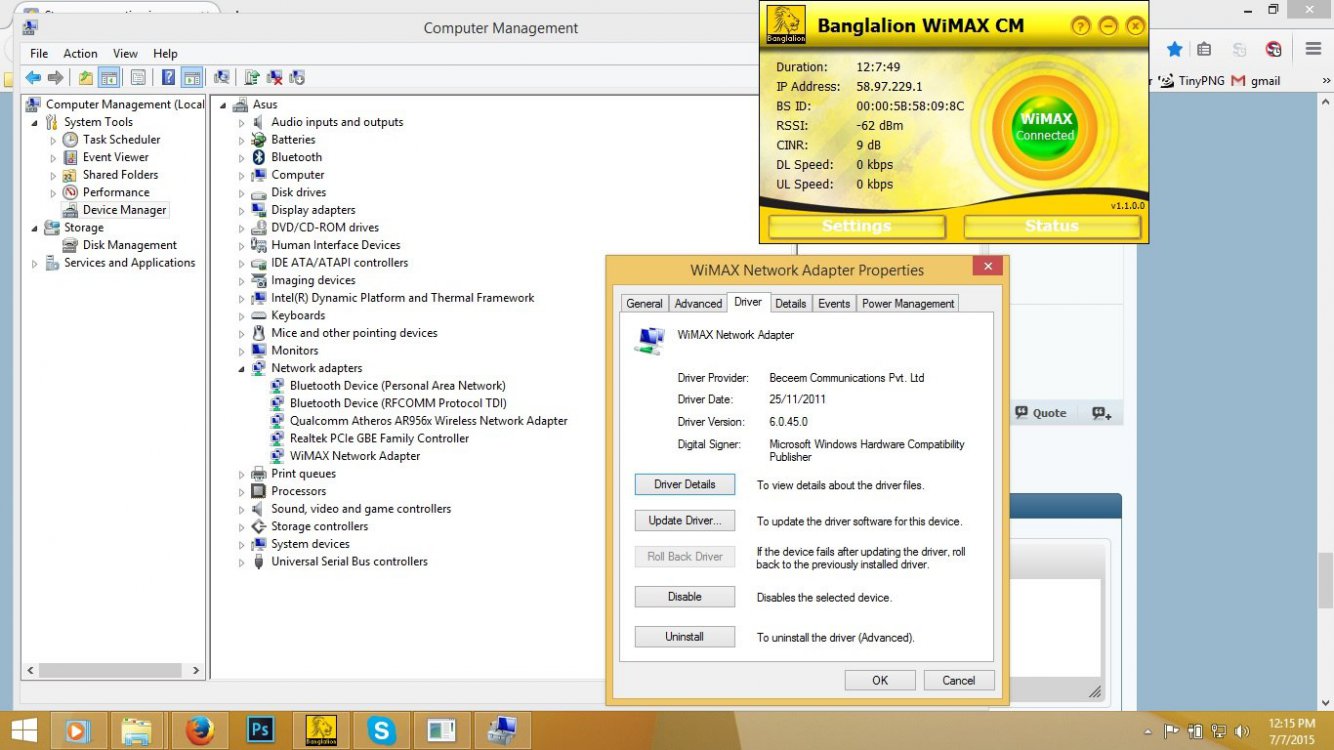Open Photoshop from the taskbar

(260, 731)
